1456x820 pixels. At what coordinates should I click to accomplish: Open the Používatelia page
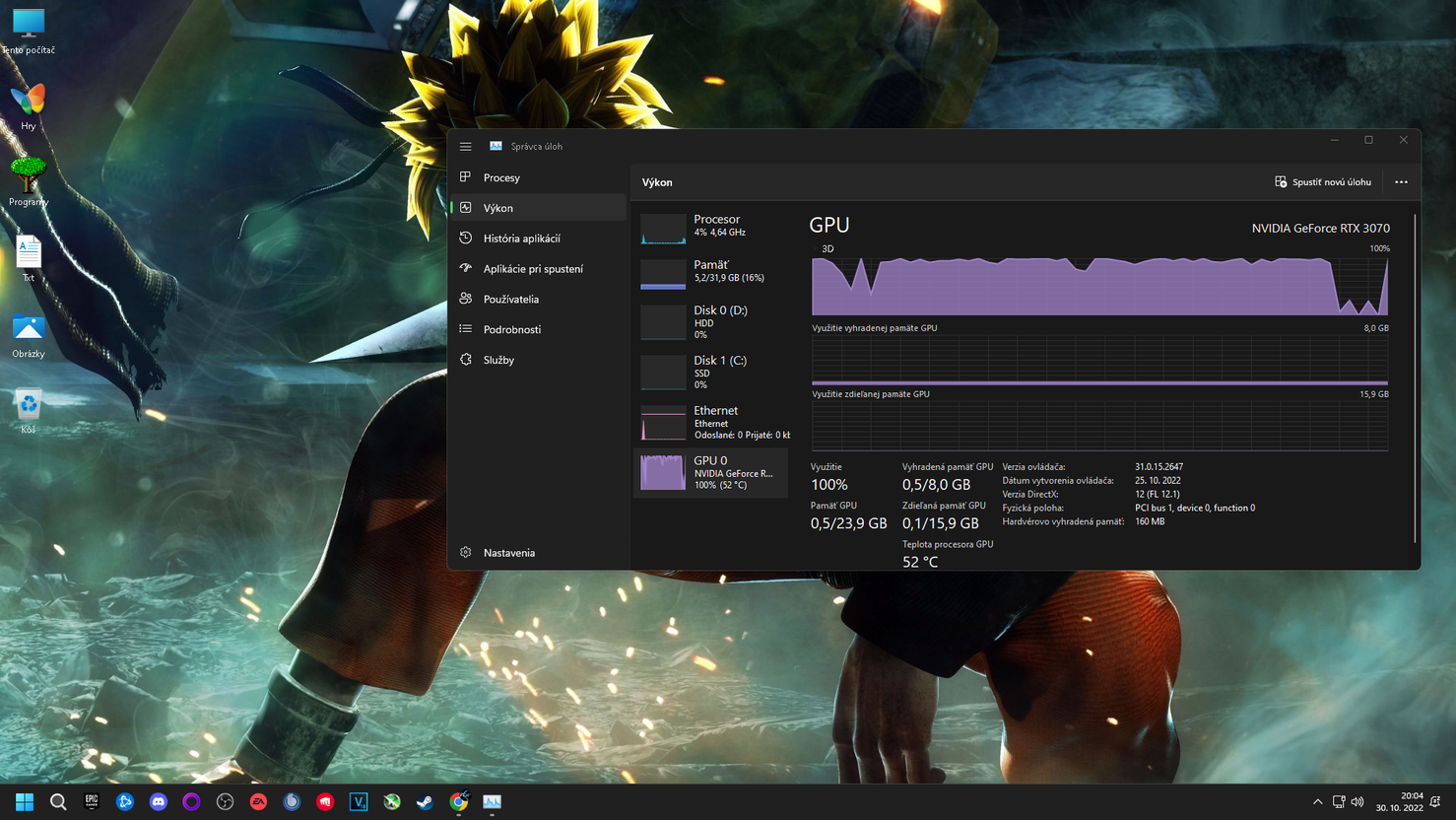coord(510,300)
